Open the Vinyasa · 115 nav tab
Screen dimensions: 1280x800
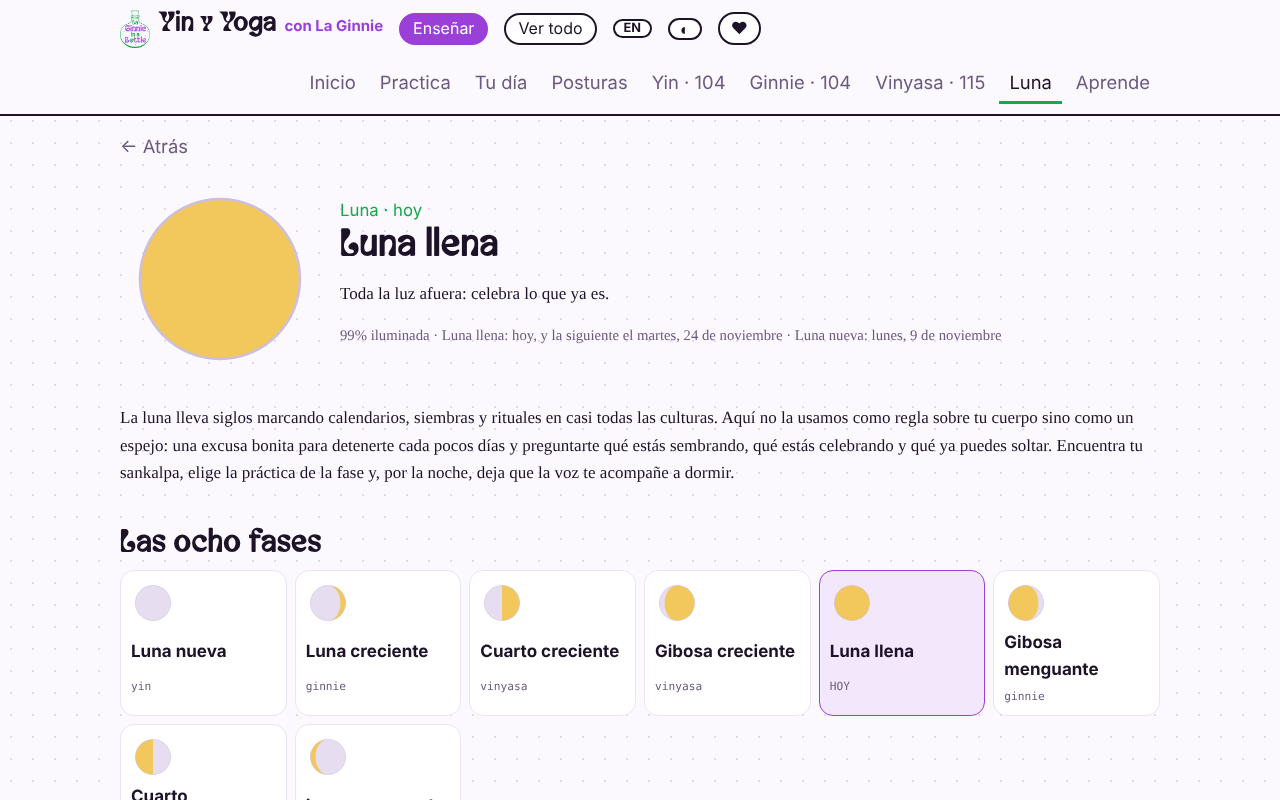(930, 83)
